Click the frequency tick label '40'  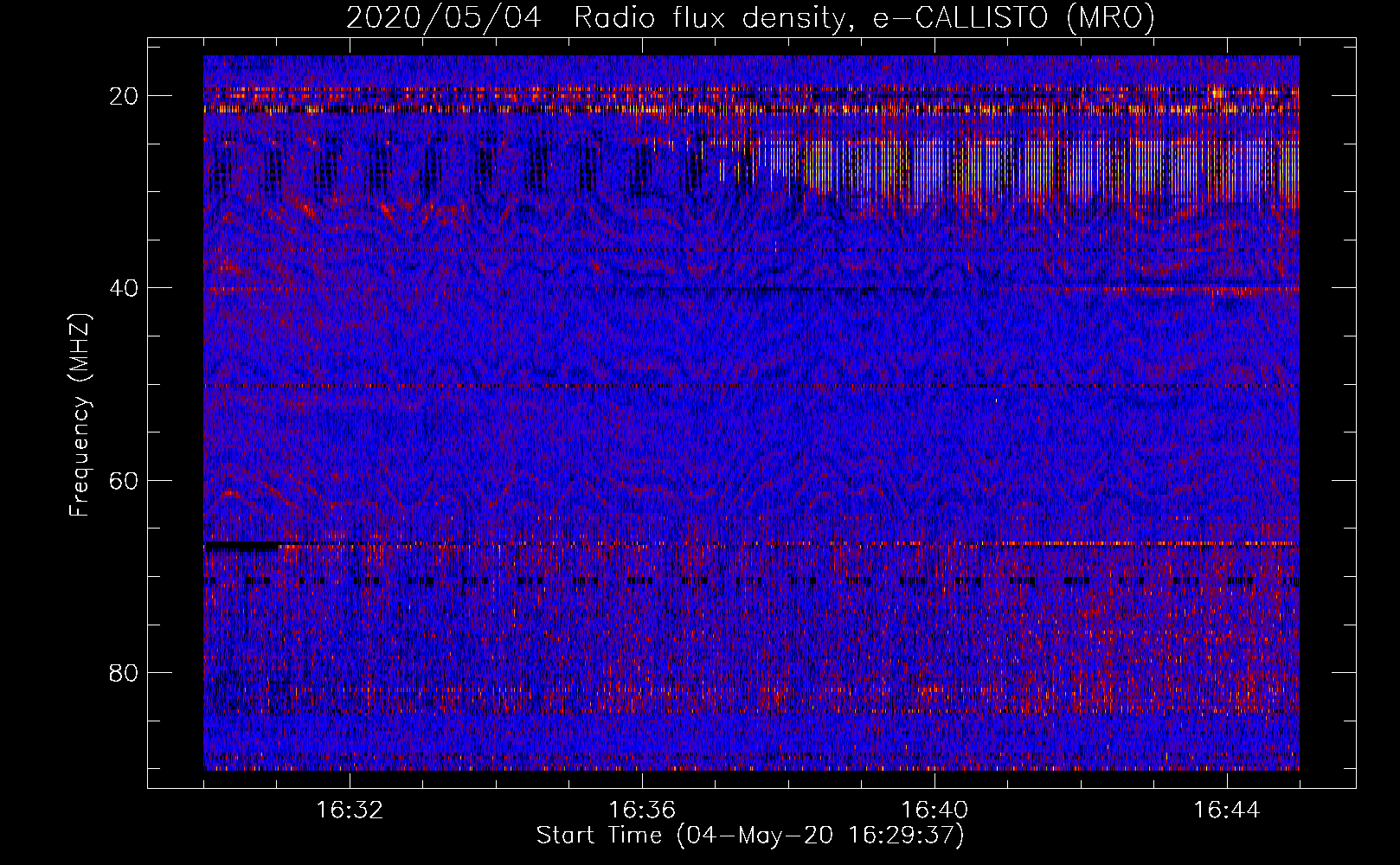tap(124, 288)
